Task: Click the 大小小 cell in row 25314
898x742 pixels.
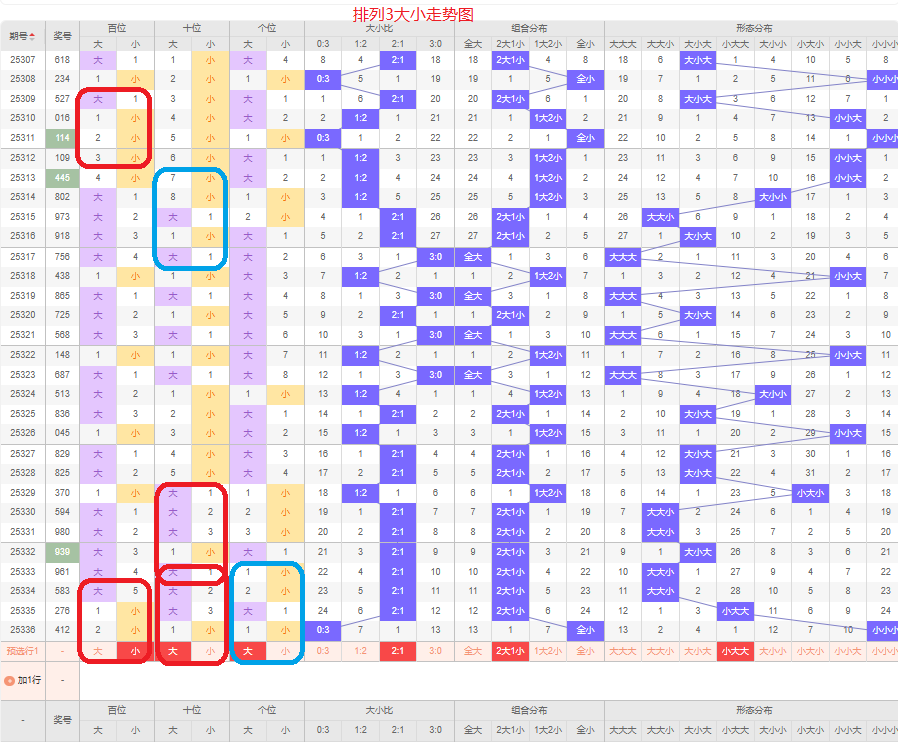Action: tap(773, 197)
